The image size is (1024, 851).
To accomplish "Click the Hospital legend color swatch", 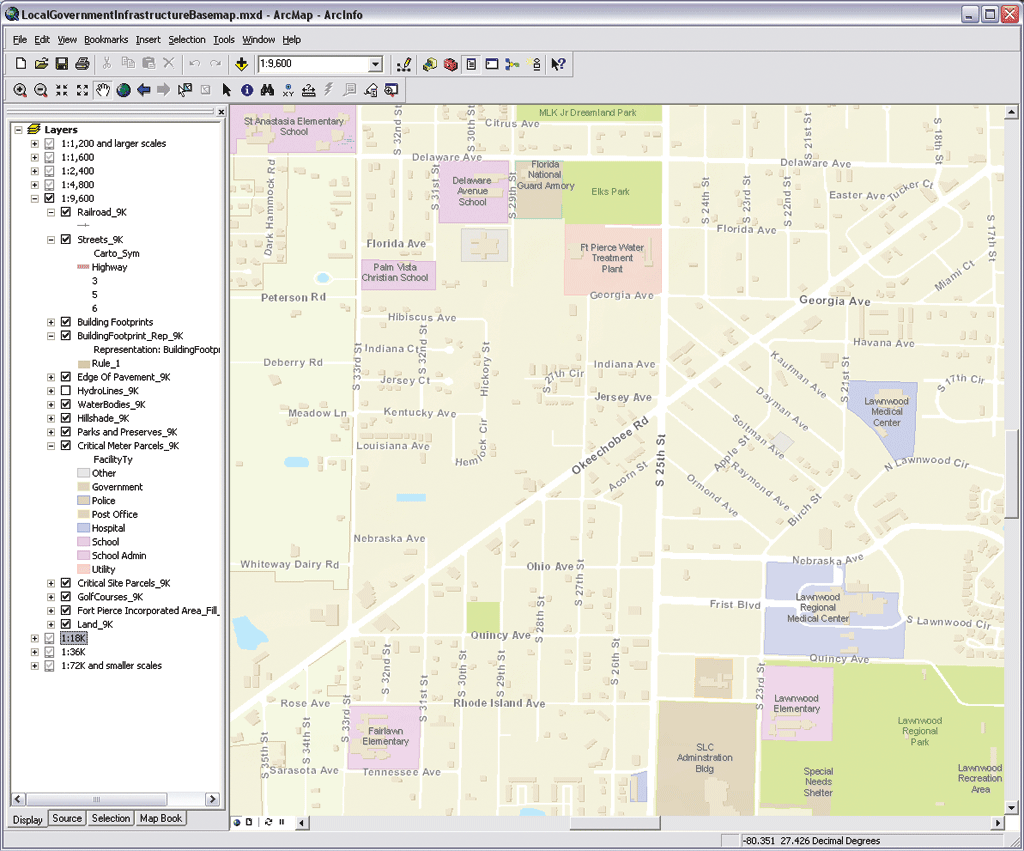I will (x=84, y=528).
